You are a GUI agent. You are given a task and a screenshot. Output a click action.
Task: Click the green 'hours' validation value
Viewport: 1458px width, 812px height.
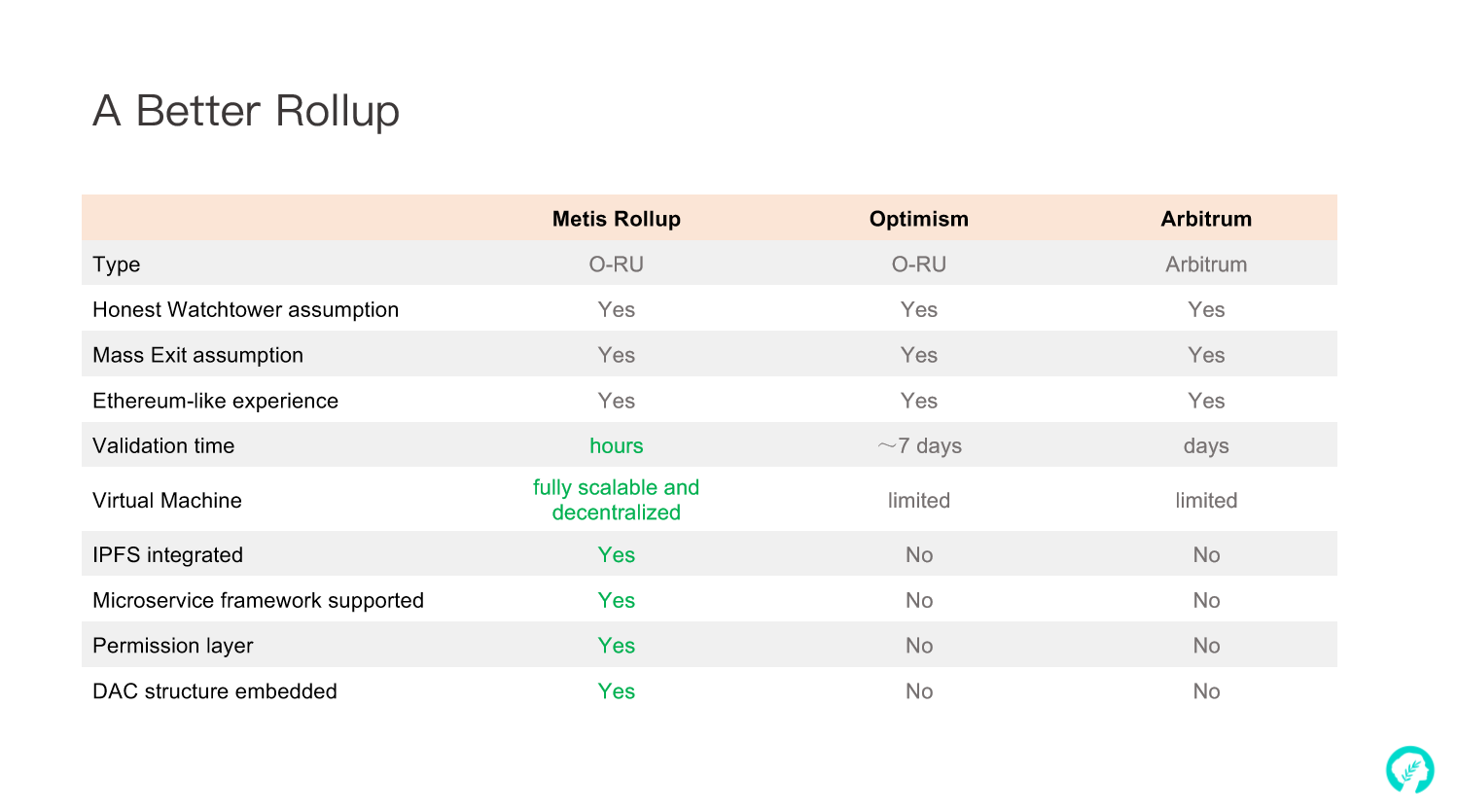coord(617,446)
